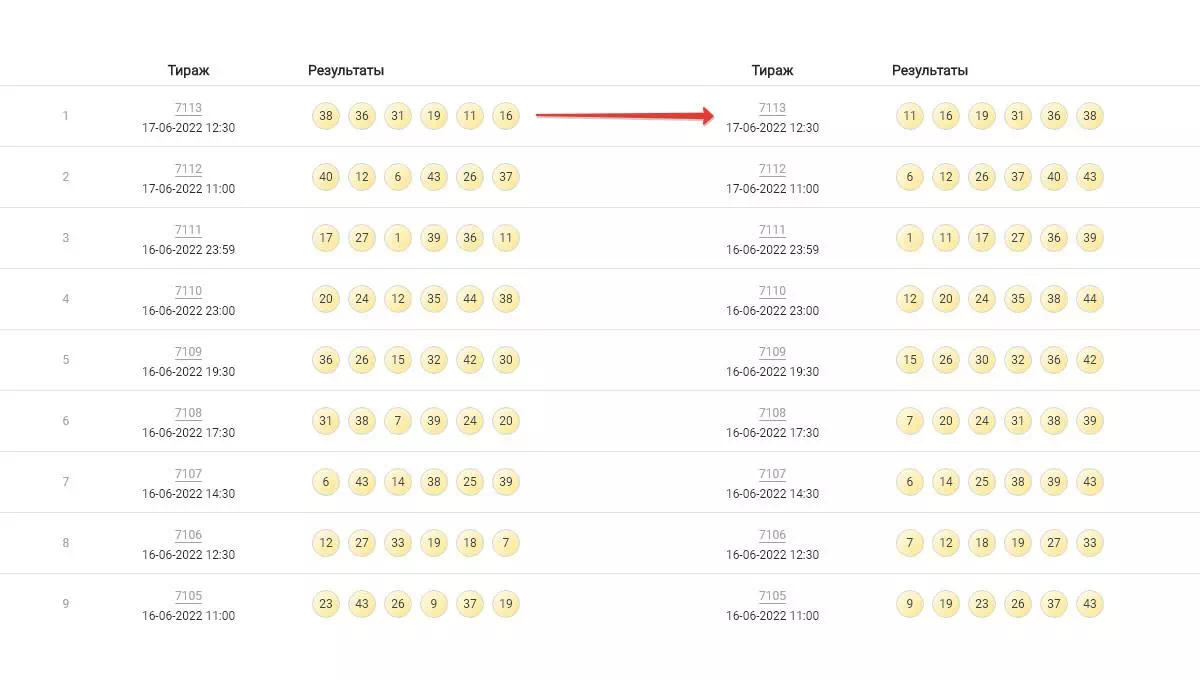1200x680 pixels.
Task: Open draw 7105 details link
Action: click(x=188, y=595)
